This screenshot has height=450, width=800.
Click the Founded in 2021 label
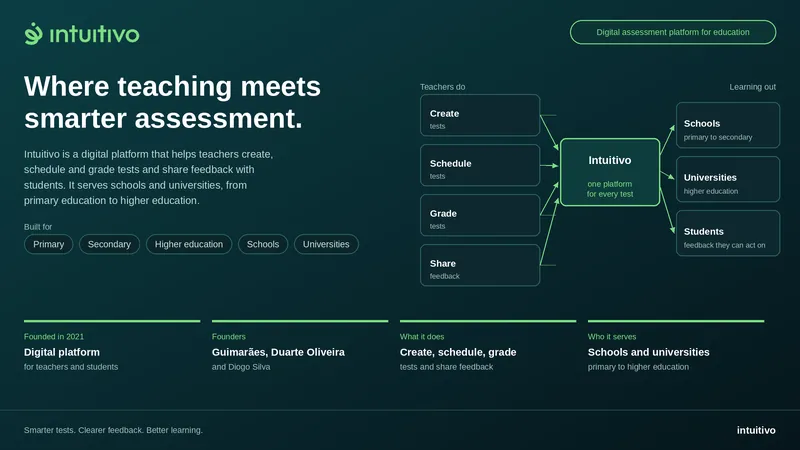tap(54, 337)
